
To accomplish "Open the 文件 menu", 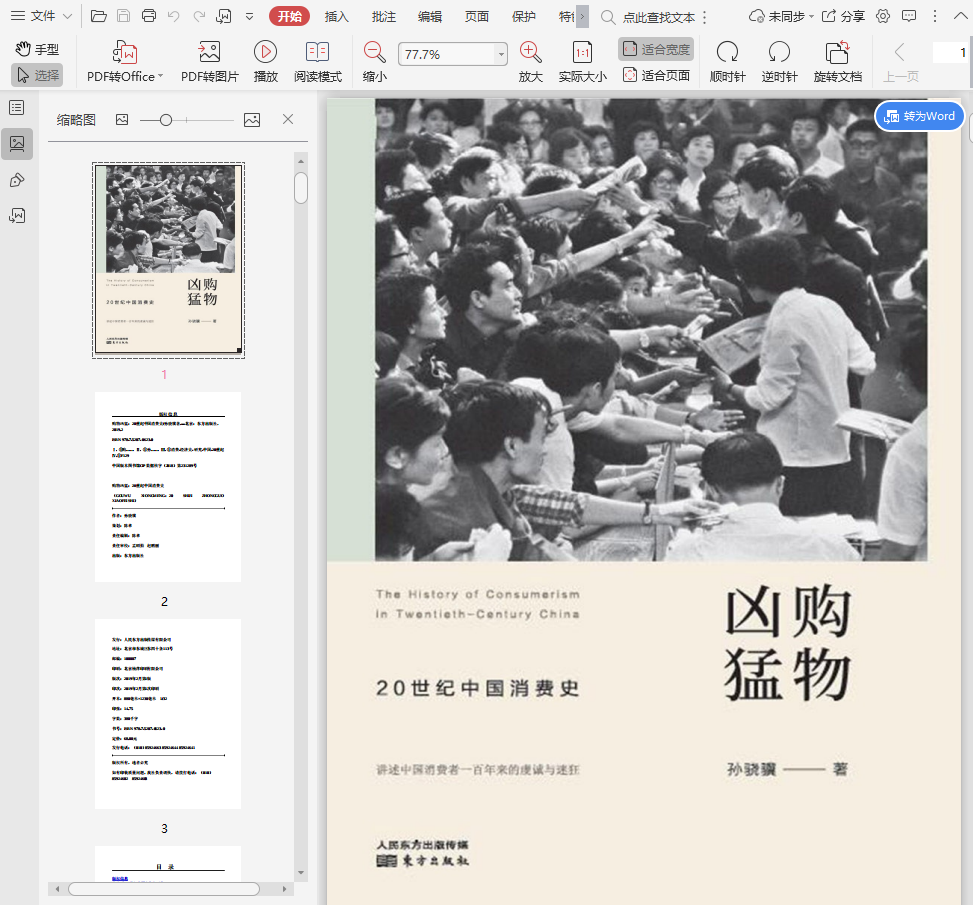I will (42, 16).
